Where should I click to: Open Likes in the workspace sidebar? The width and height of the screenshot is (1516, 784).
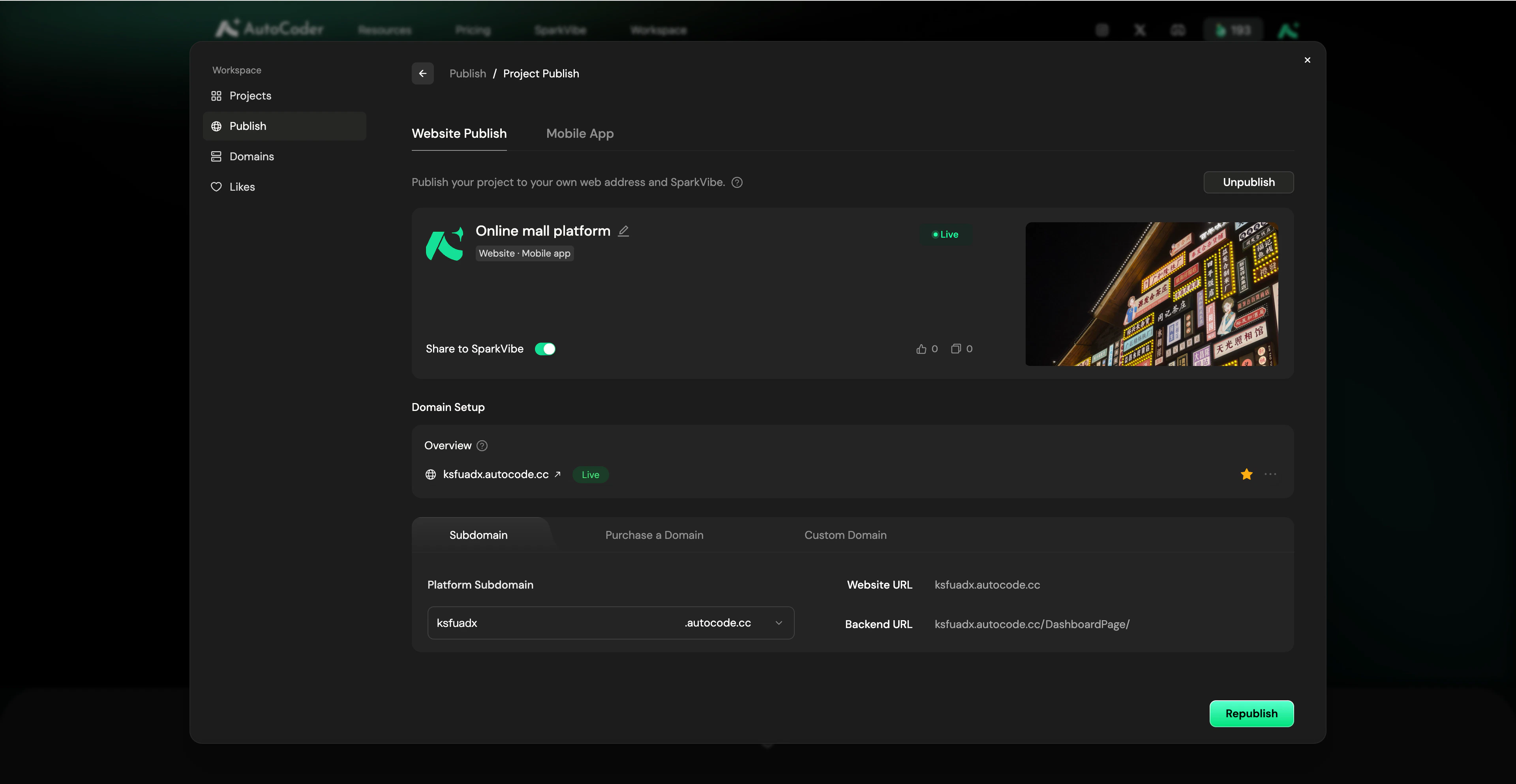tap(242, 187)
